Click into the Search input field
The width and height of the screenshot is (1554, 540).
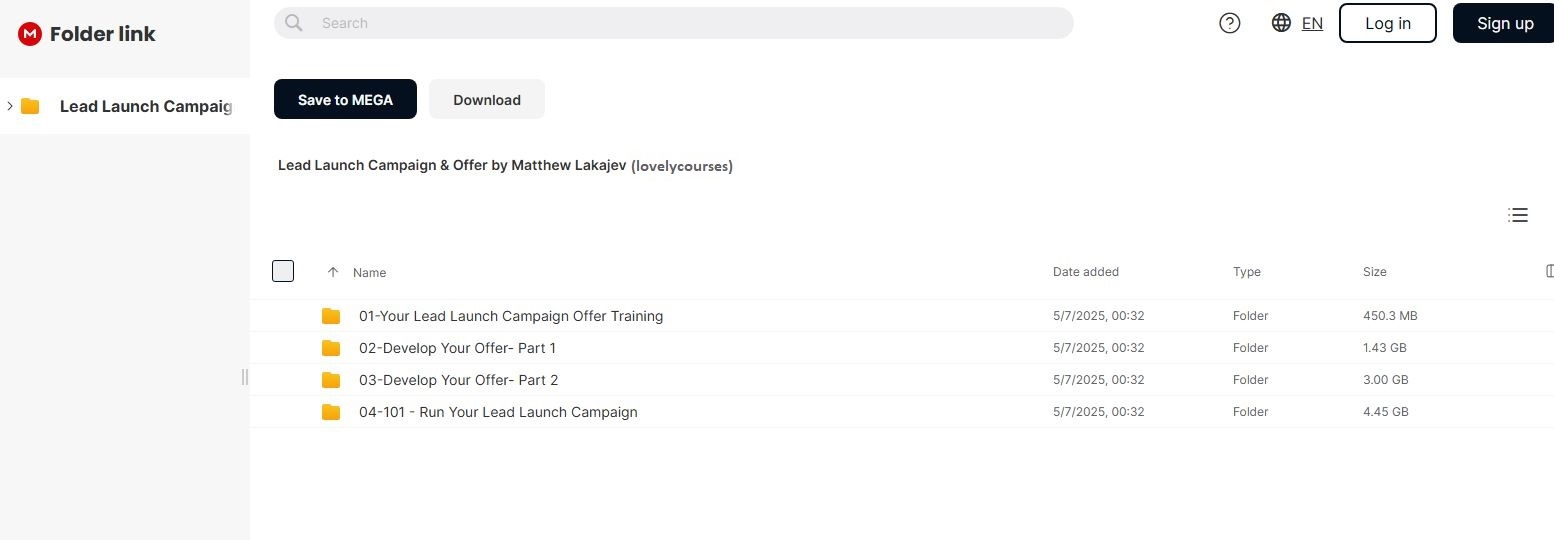(680, 23)
